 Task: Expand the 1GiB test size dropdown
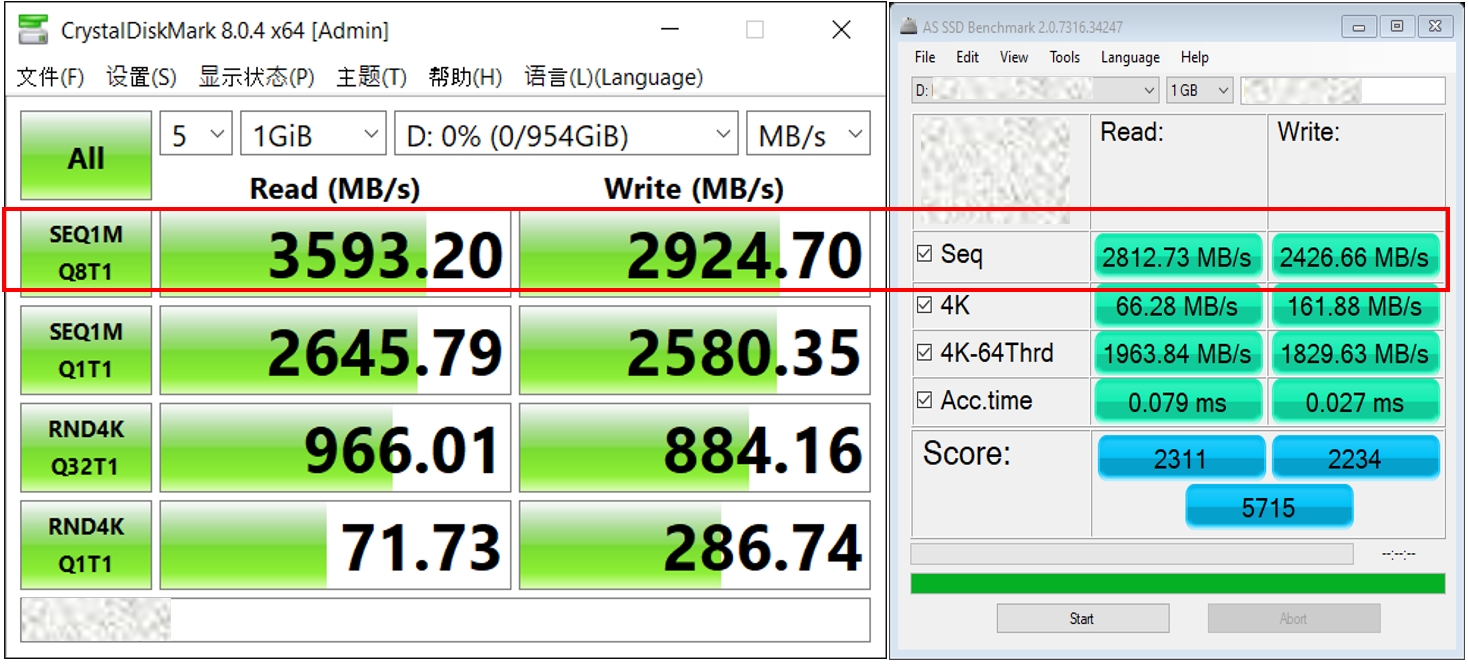click(313, 135)
